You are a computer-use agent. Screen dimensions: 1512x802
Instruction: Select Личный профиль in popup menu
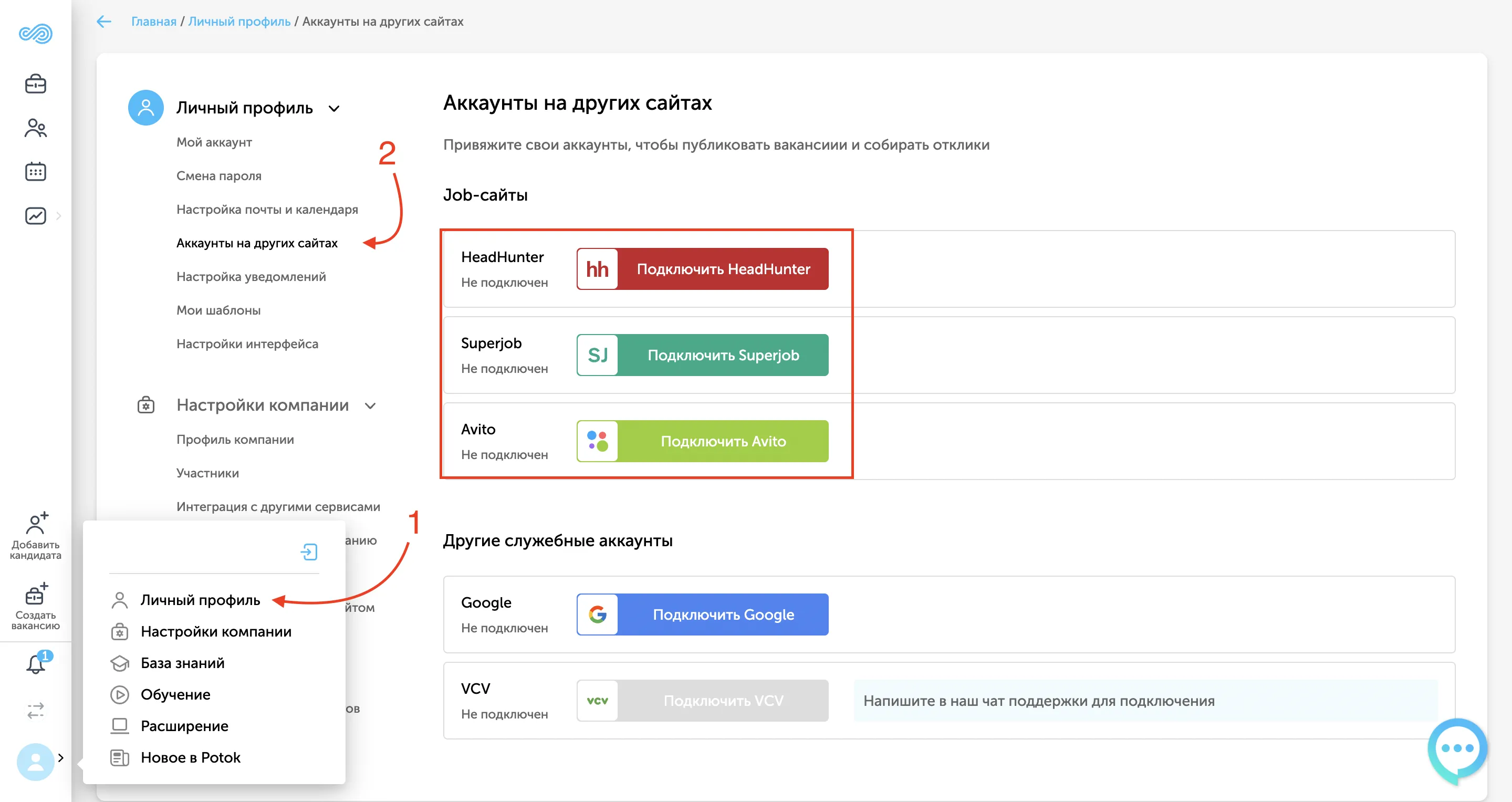point(200,600)
